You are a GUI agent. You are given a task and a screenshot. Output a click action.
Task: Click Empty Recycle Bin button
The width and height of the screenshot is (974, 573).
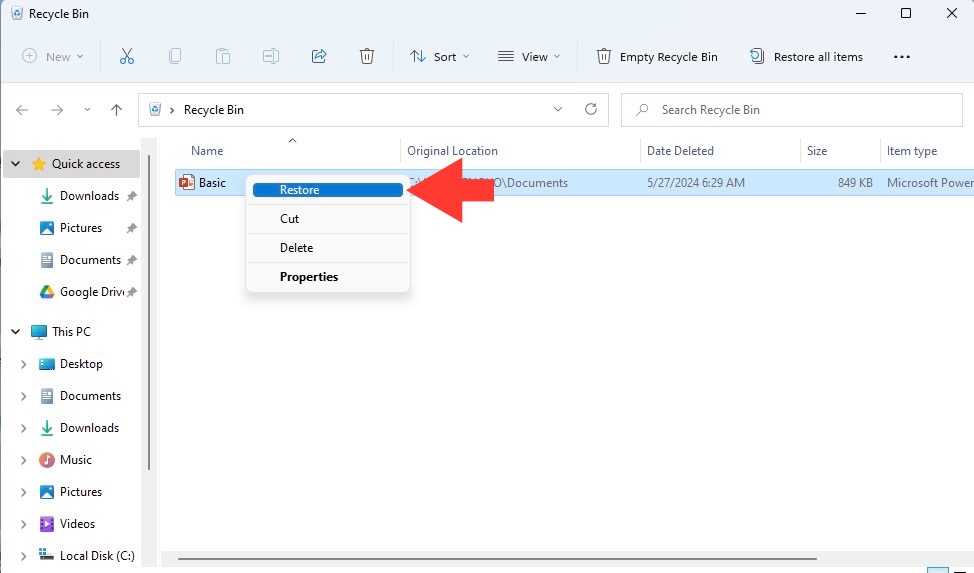(x=657, y=57)
